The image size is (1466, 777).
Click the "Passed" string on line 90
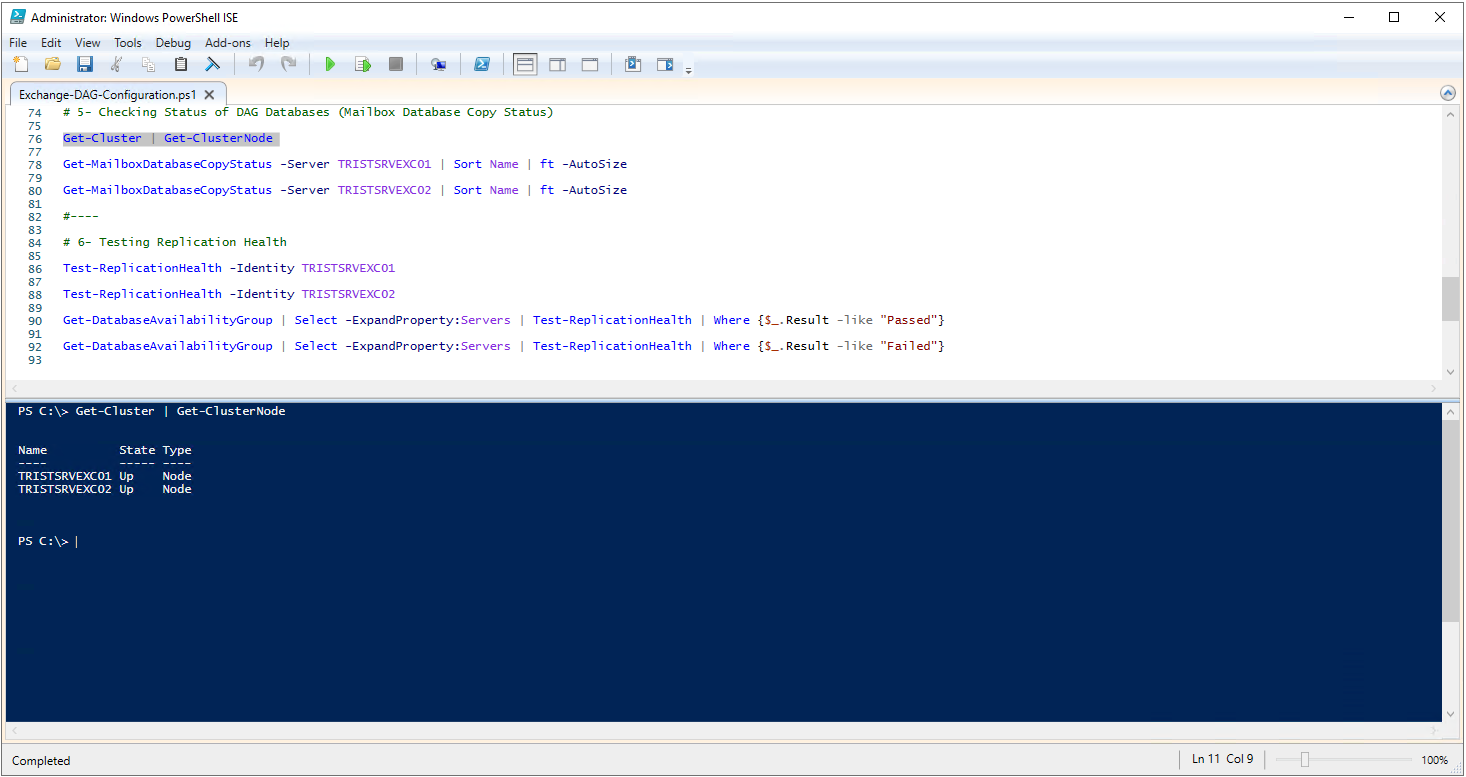pyautogui.click(x=908, y=320)
